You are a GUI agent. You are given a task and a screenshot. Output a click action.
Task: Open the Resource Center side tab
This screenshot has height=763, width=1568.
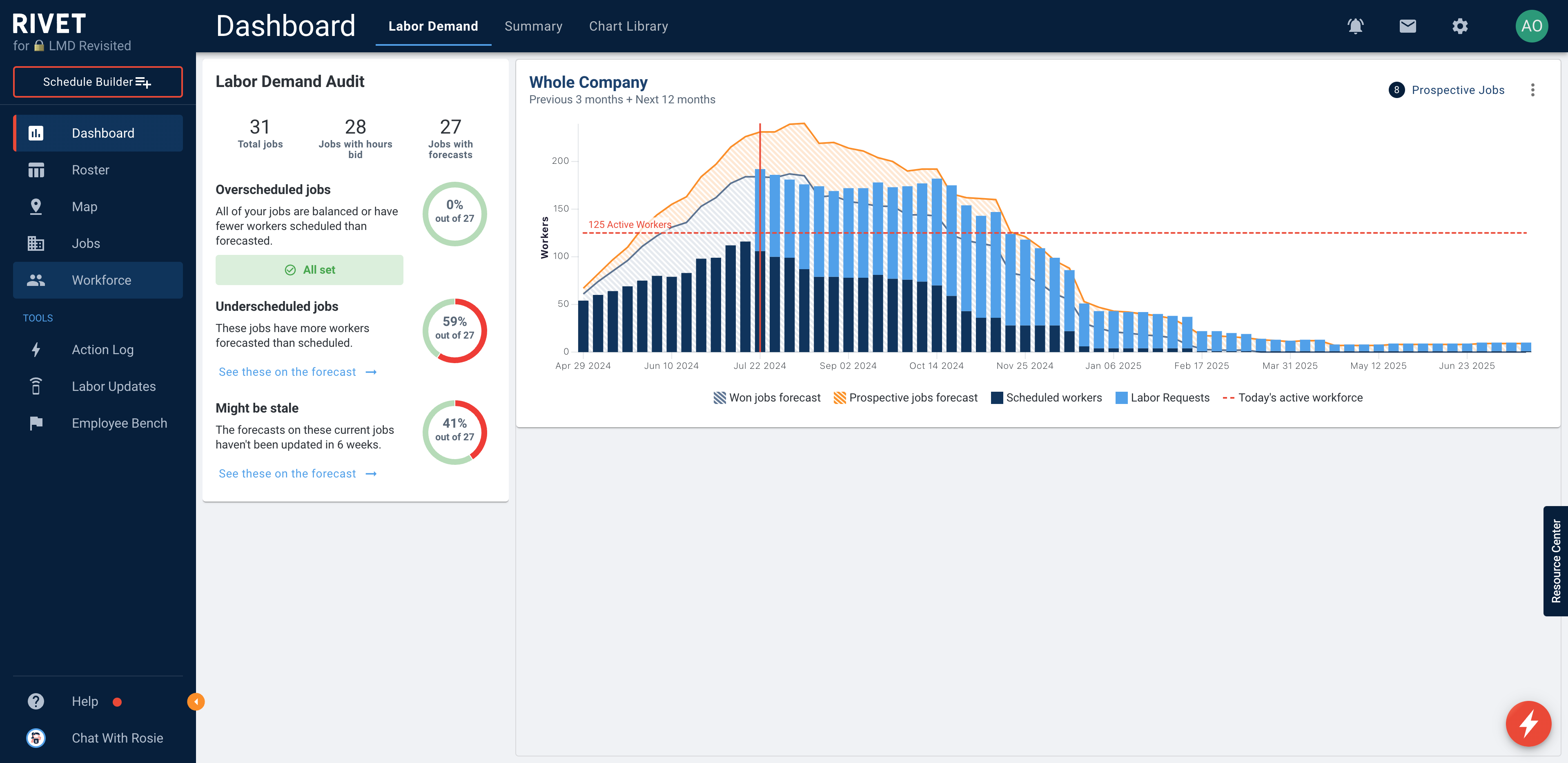pos(1555,561)
